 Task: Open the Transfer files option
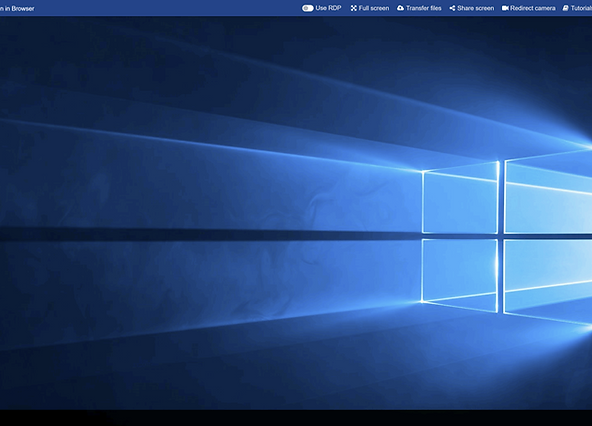click(419, 8)
